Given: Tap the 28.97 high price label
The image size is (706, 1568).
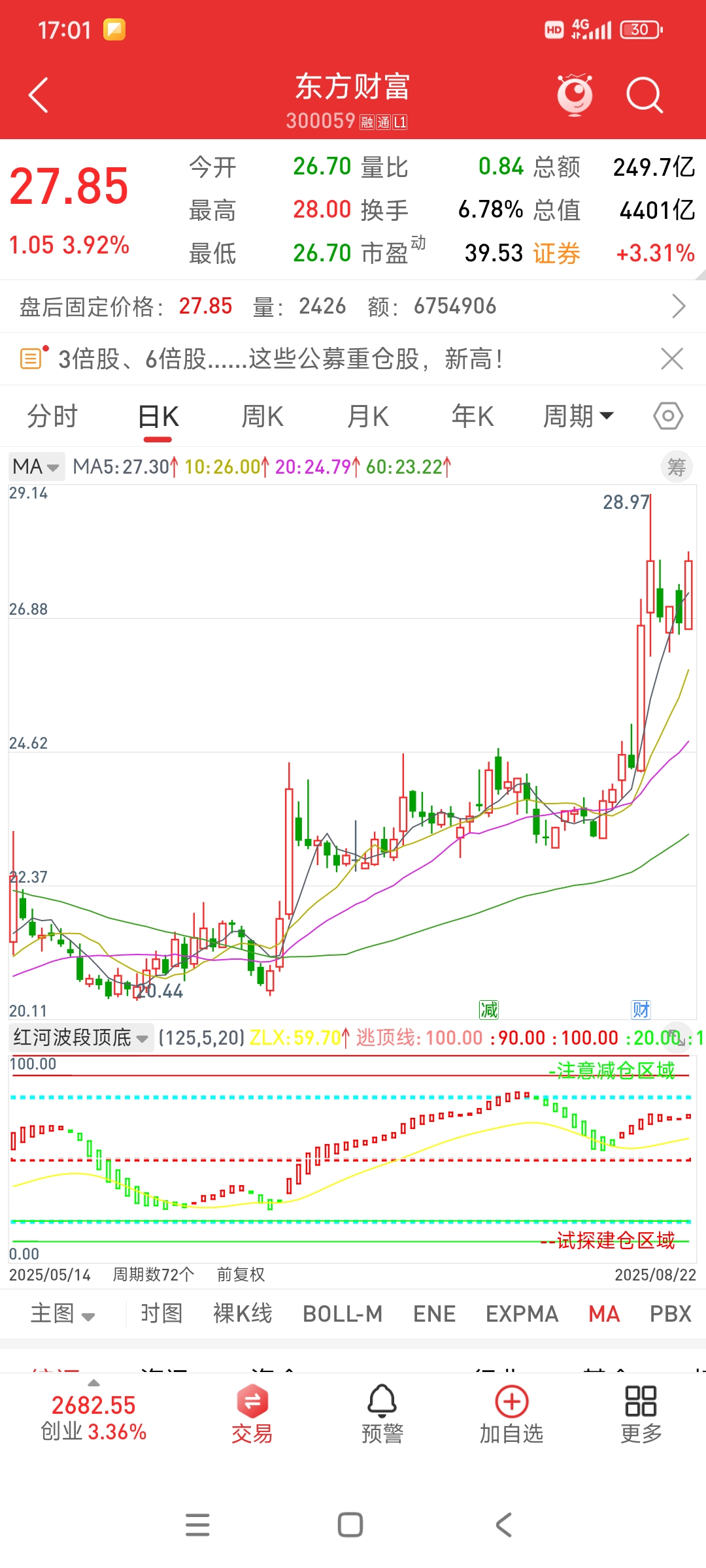Looking at the screenshot, I should click(626, 502).
